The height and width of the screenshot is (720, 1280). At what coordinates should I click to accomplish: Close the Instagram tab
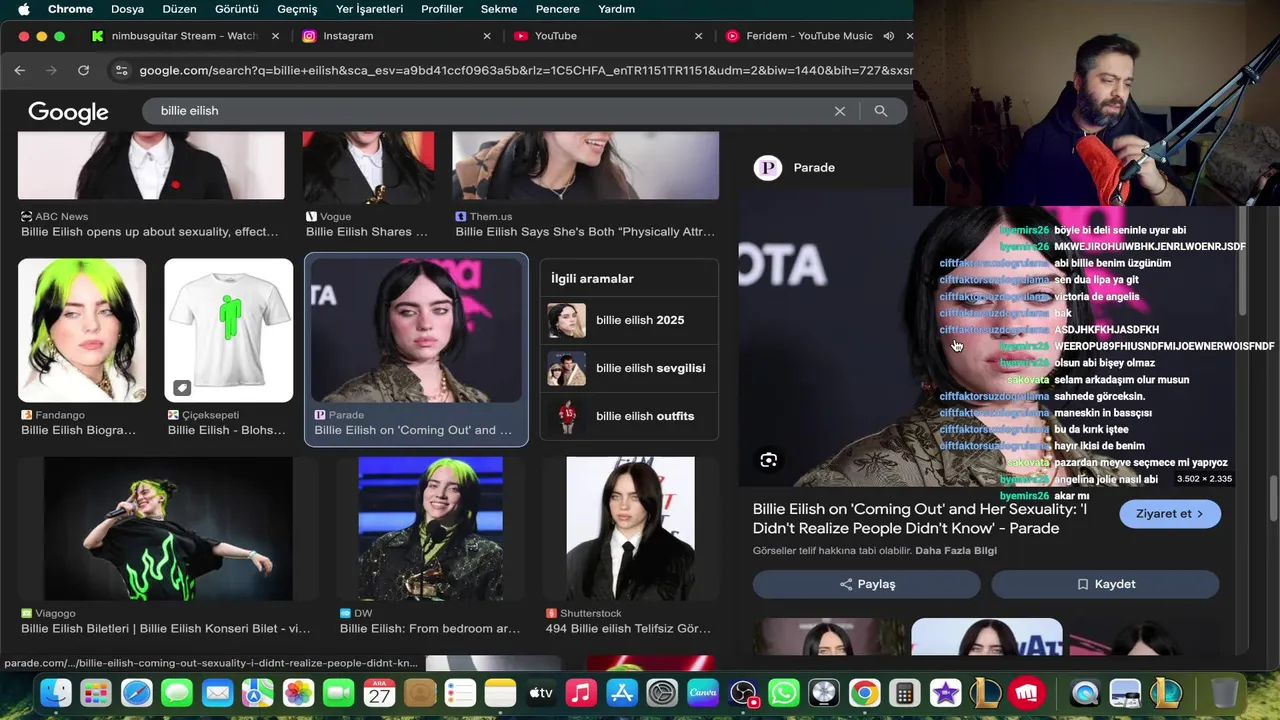click(487, 36)
